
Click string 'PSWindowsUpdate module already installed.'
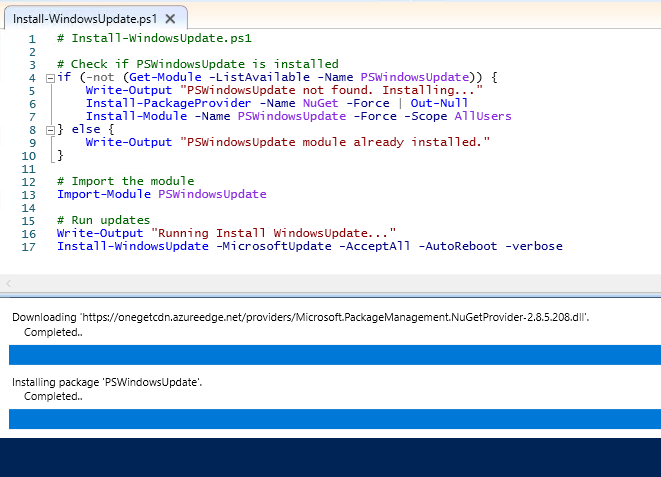pos(335,142)
